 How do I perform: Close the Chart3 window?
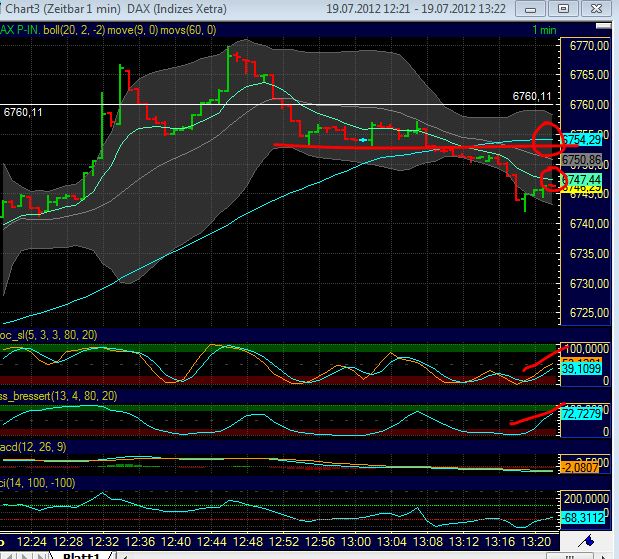(x=596, y=9)
